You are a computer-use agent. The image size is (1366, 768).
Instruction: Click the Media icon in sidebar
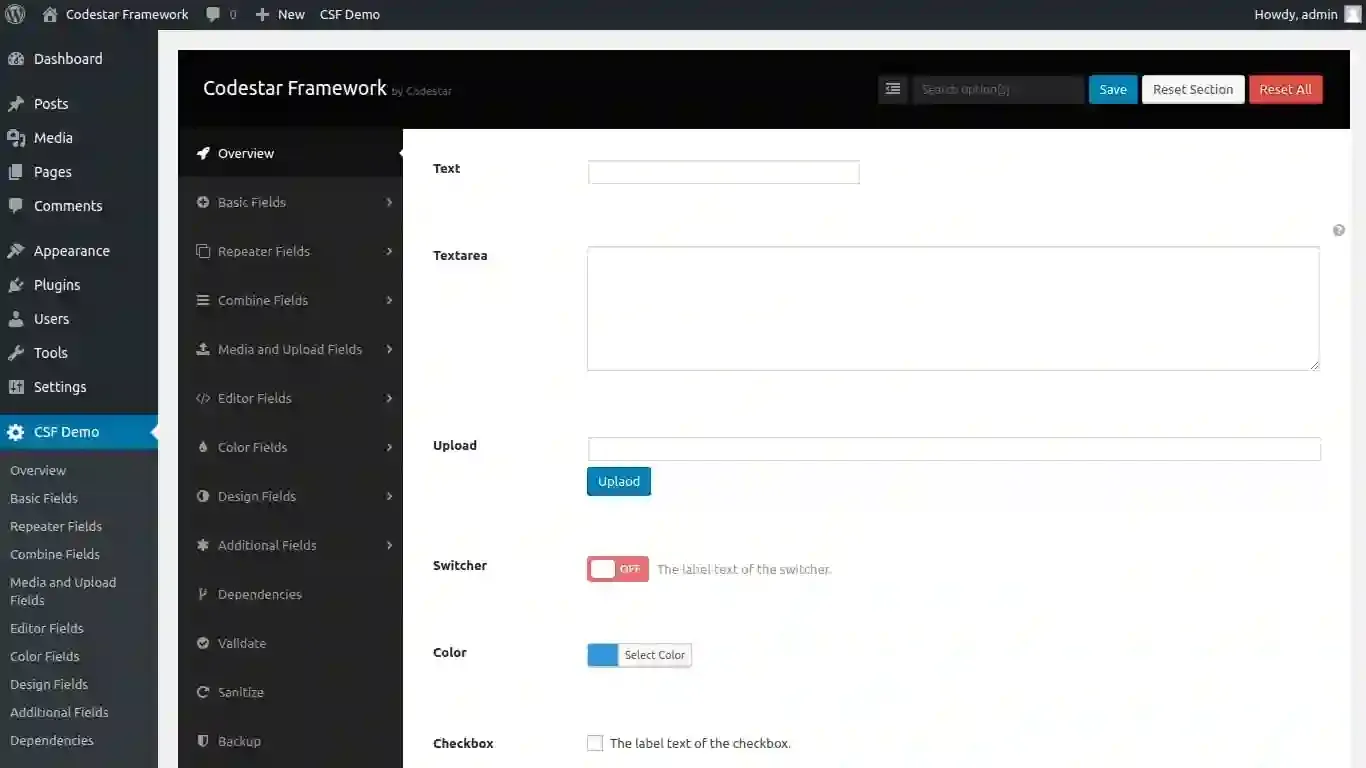click(x=16, y=138)
